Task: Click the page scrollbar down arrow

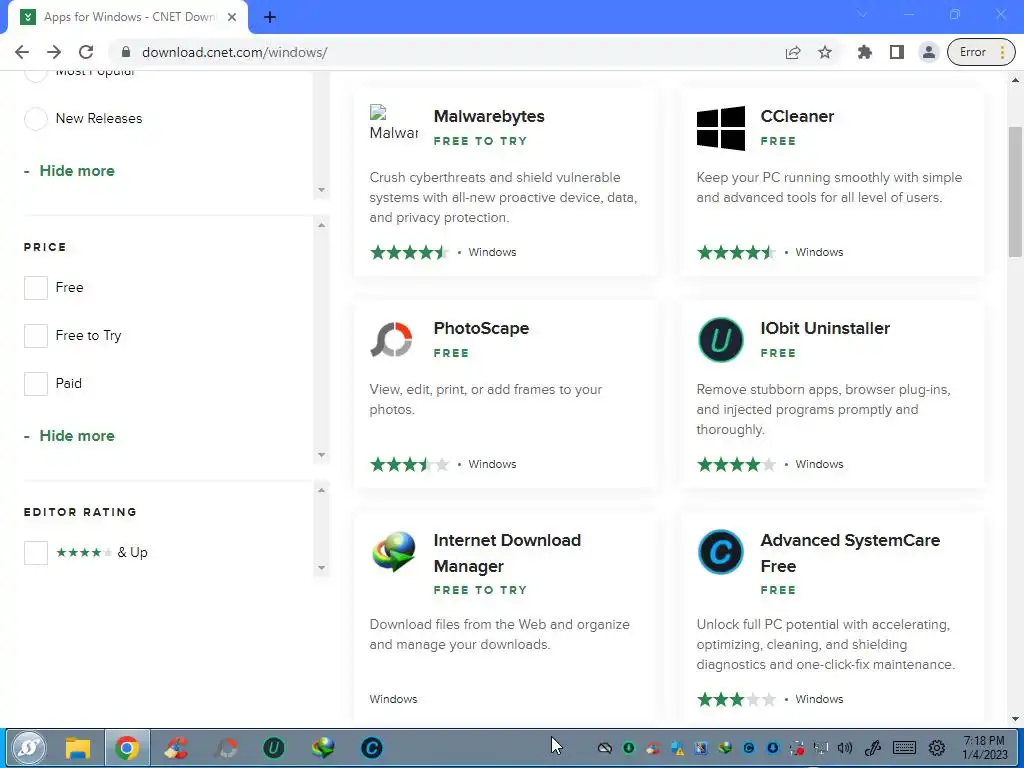Action: tap(1015, 719)
